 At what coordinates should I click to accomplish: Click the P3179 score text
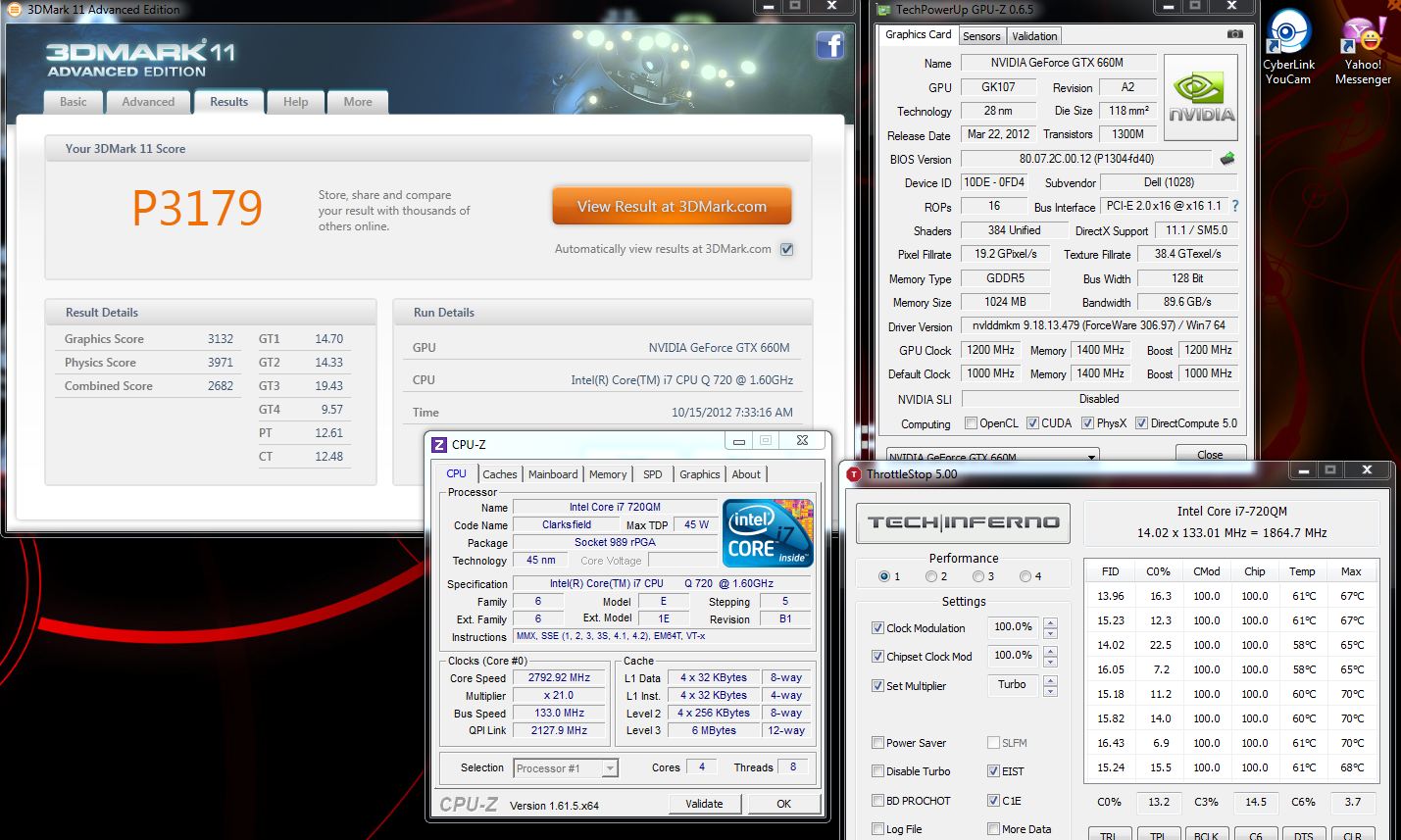197,207
